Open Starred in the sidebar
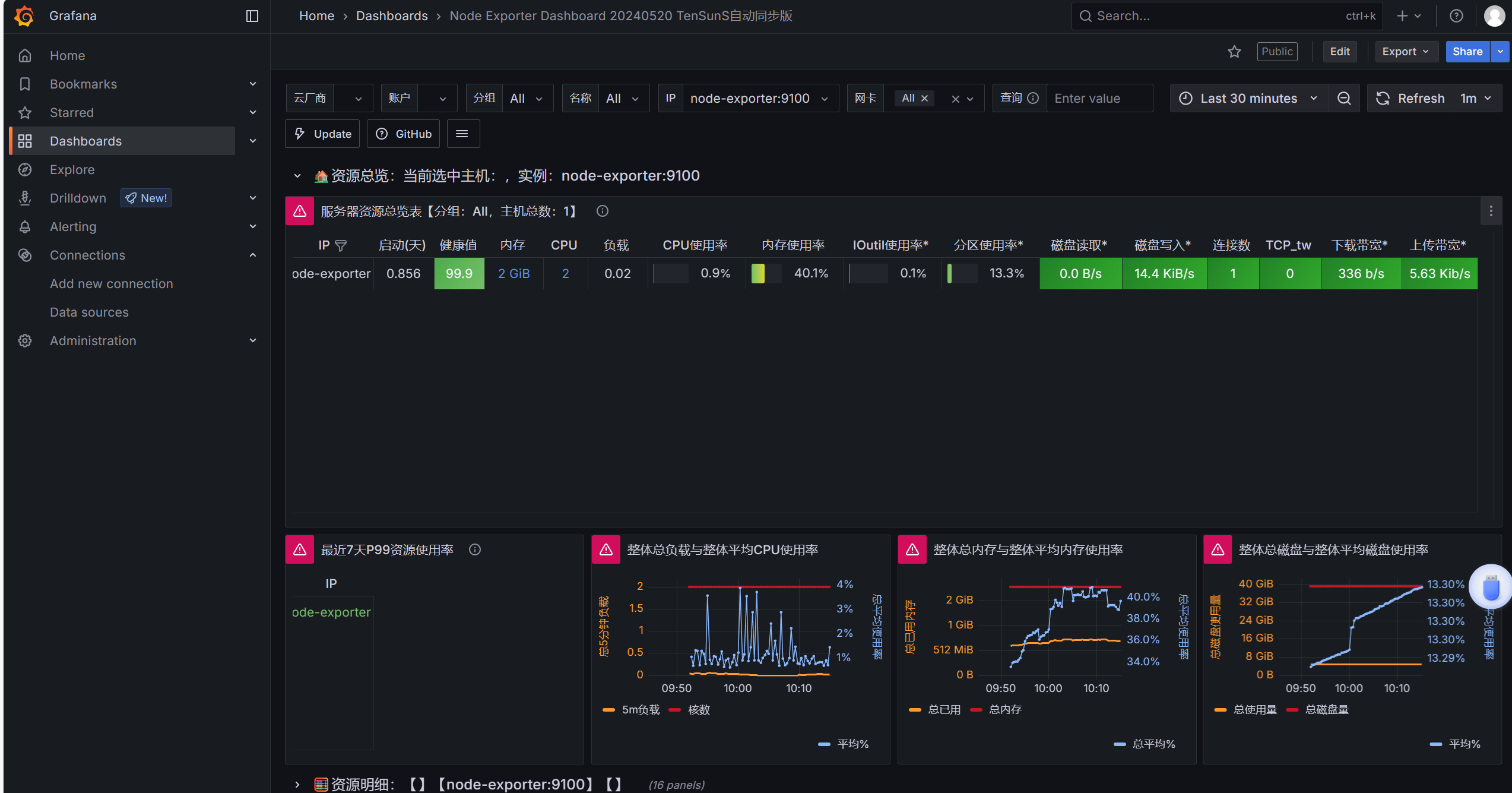The height and width of the screenshot is (793, 1512). click(x=72, y=112)
